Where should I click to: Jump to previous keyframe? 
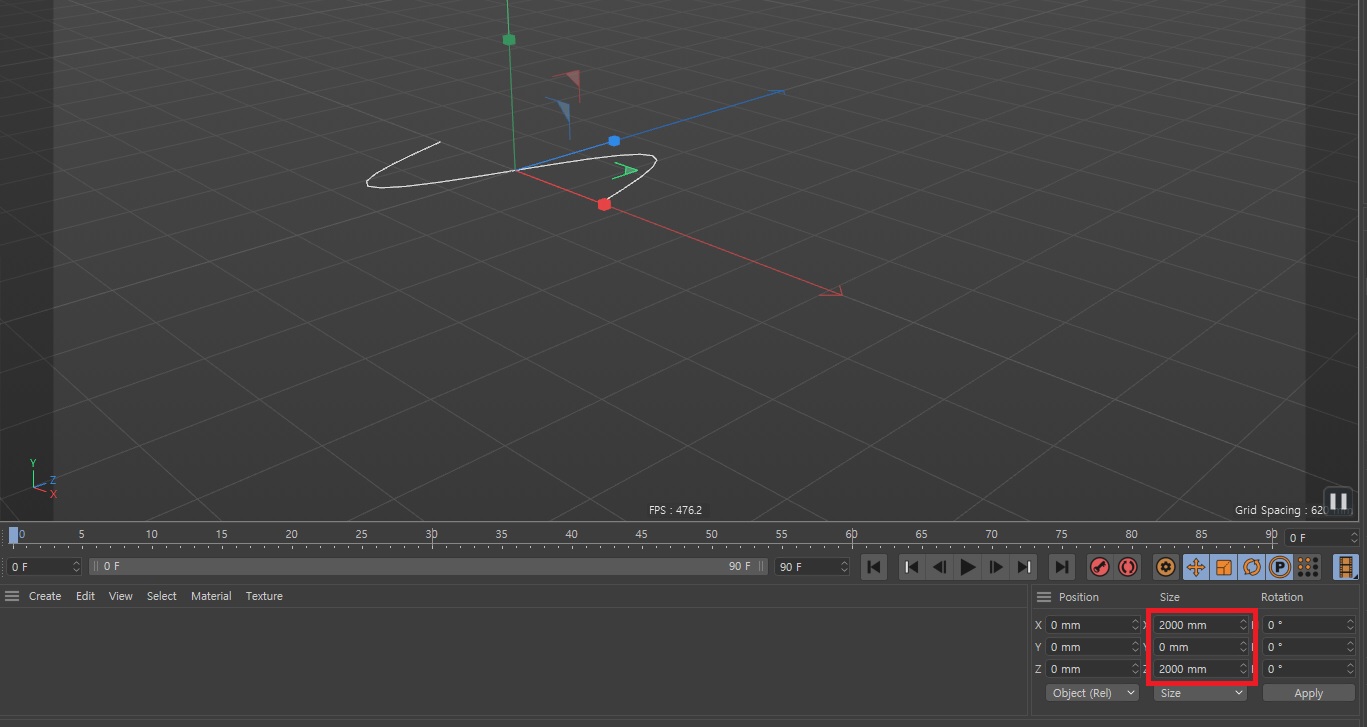[x=911, y=567]
